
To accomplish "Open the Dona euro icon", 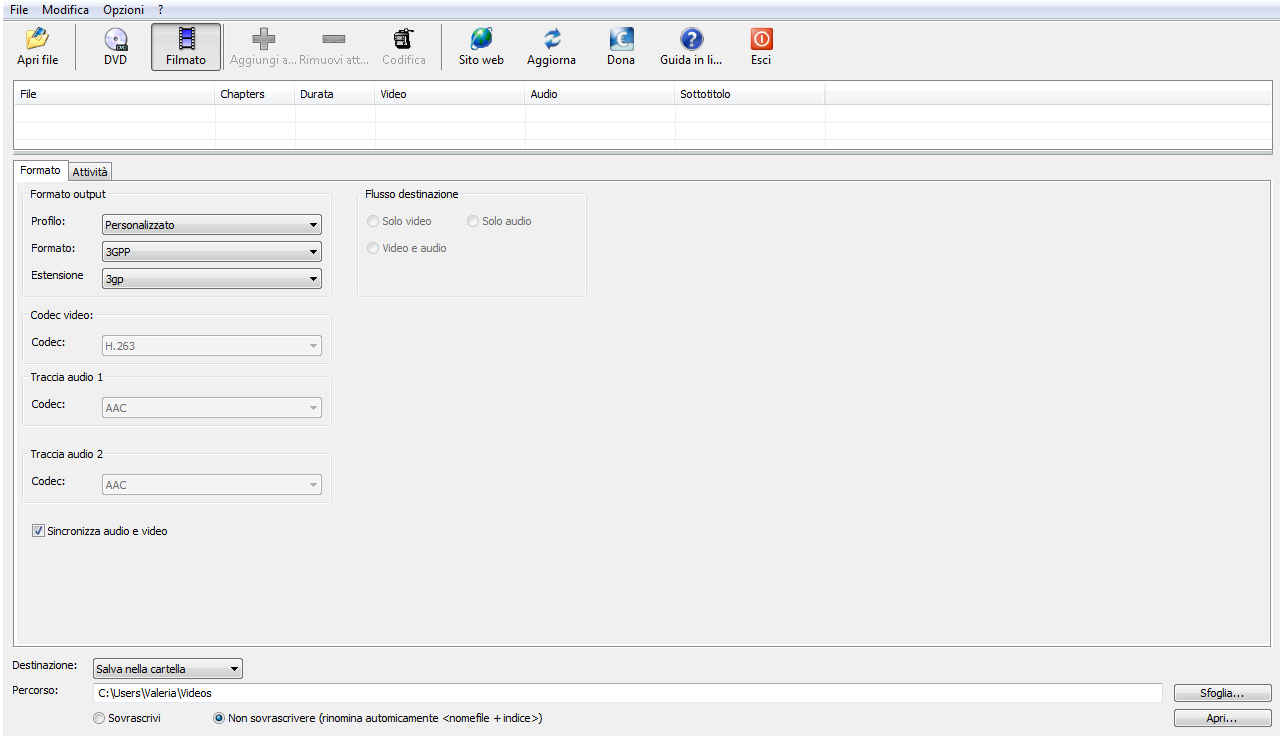I will coord(621,39).
